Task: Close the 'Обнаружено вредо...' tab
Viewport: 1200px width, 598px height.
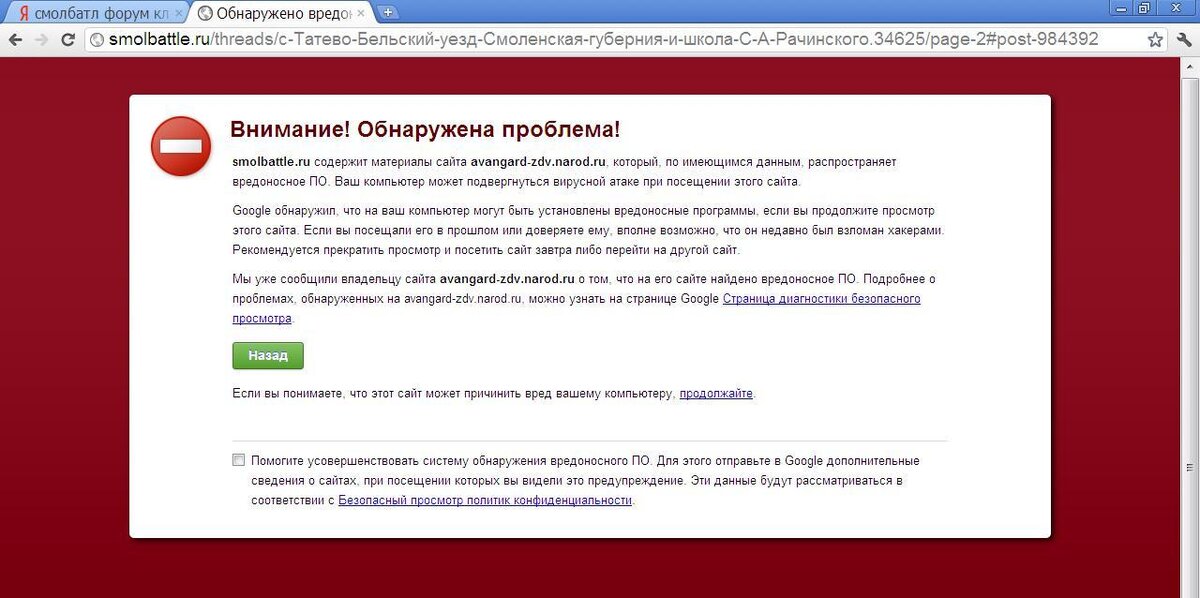Action: [361, 13]
